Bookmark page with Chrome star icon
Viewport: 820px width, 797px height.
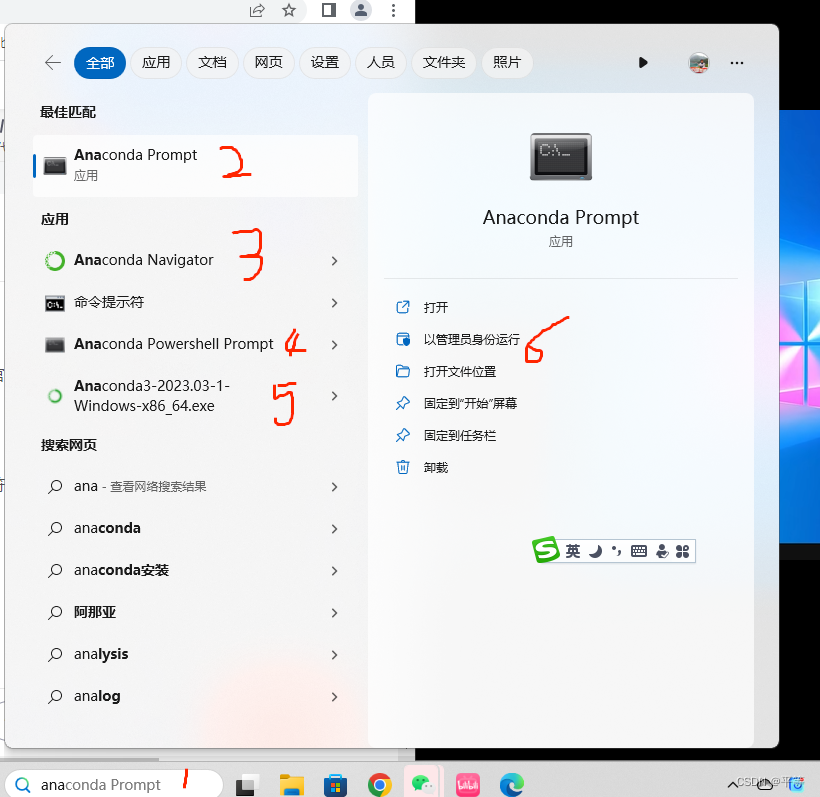(289, 10)
